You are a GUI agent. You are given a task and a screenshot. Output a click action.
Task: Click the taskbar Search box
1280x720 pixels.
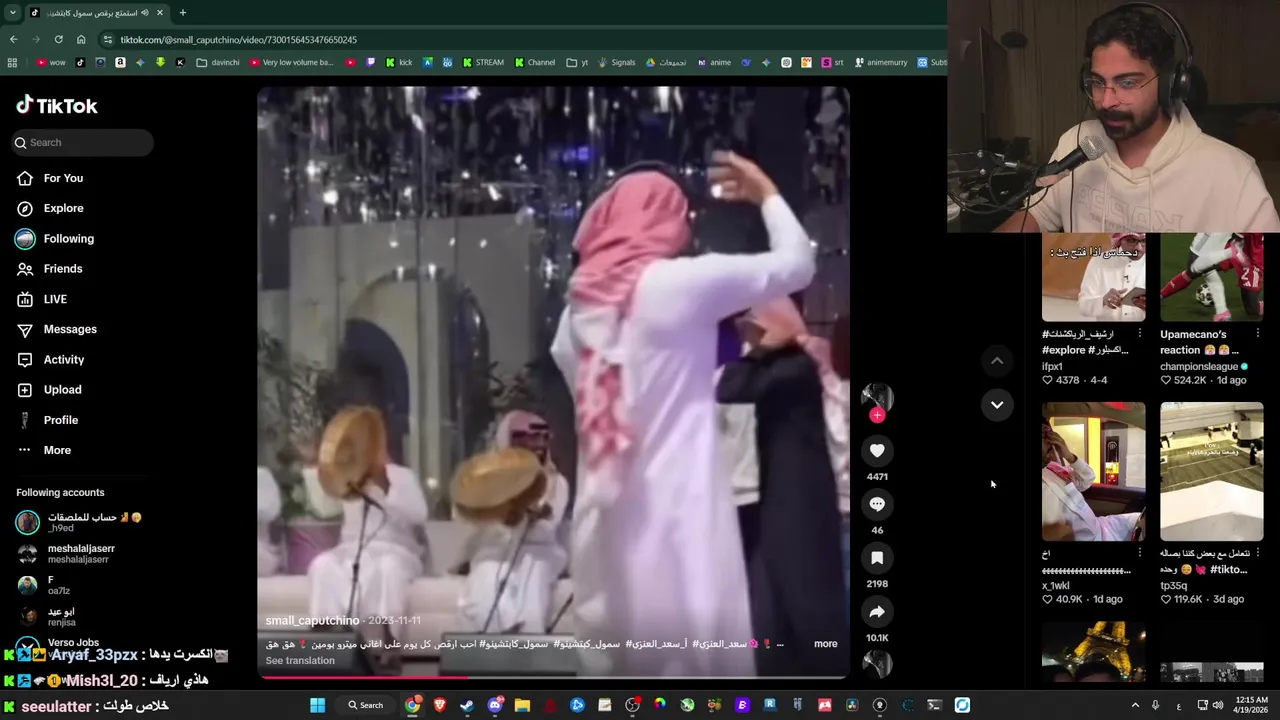(x=366, y=705)
